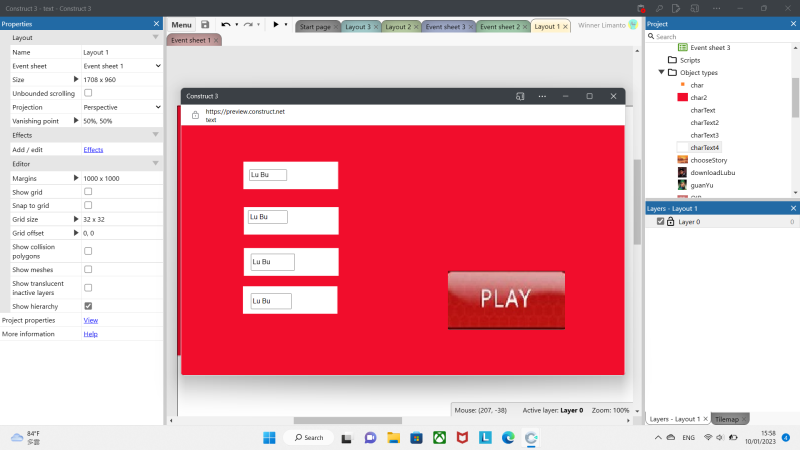
Task: Open the Projection dropdown set to Perspective
Action: pyautogui.click(x=122, y=106)
